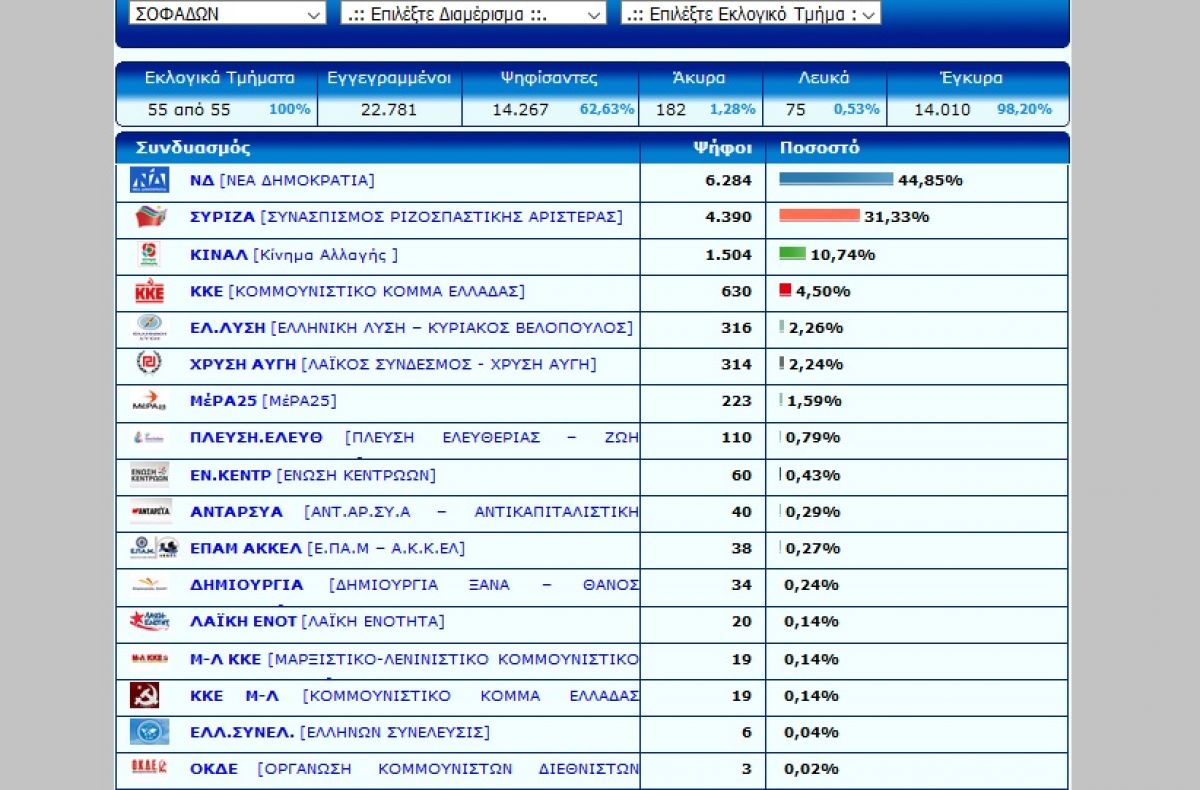This screenshot has height=790, width=1200.
Task: Click the ΜέΡΑ25 vote count 223
Action: (x=736, y=401)
